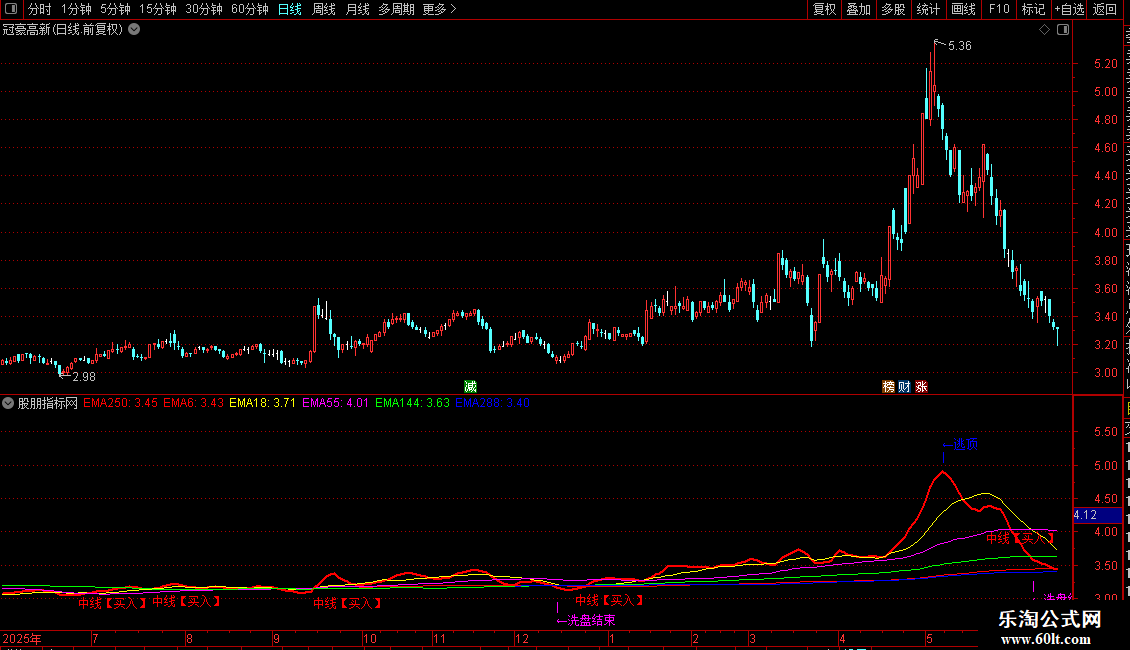Image resolution: width=1130 pixels, height=650 pixels.
Task: Select the 日线 daily chart tab
Action: click(x=290, y=9)
